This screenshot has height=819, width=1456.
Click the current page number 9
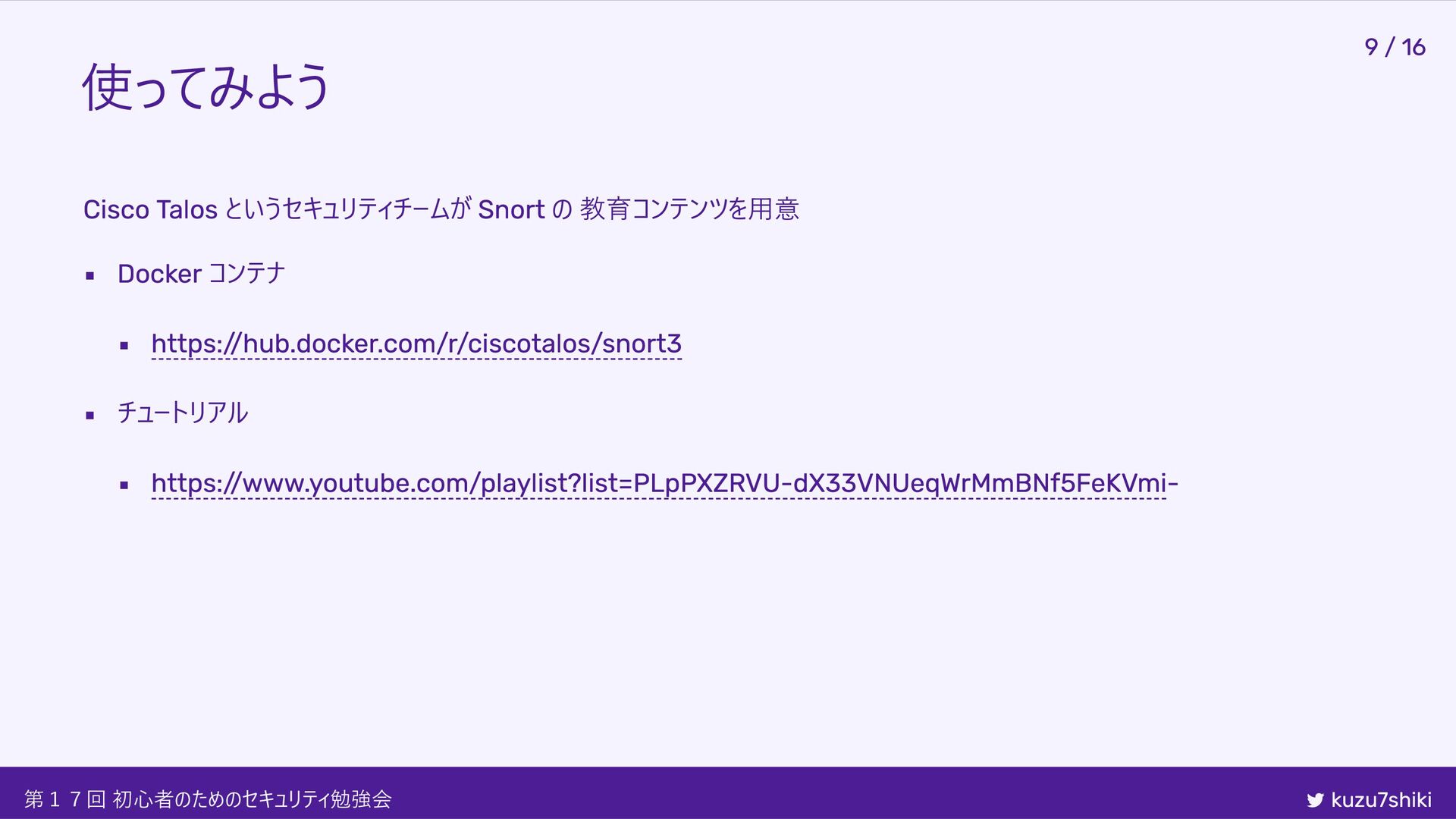click(x=1371, y=47)
